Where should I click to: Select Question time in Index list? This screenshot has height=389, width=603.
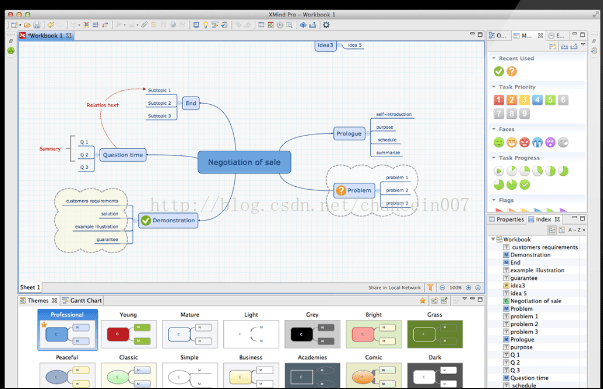click(529, 378)
